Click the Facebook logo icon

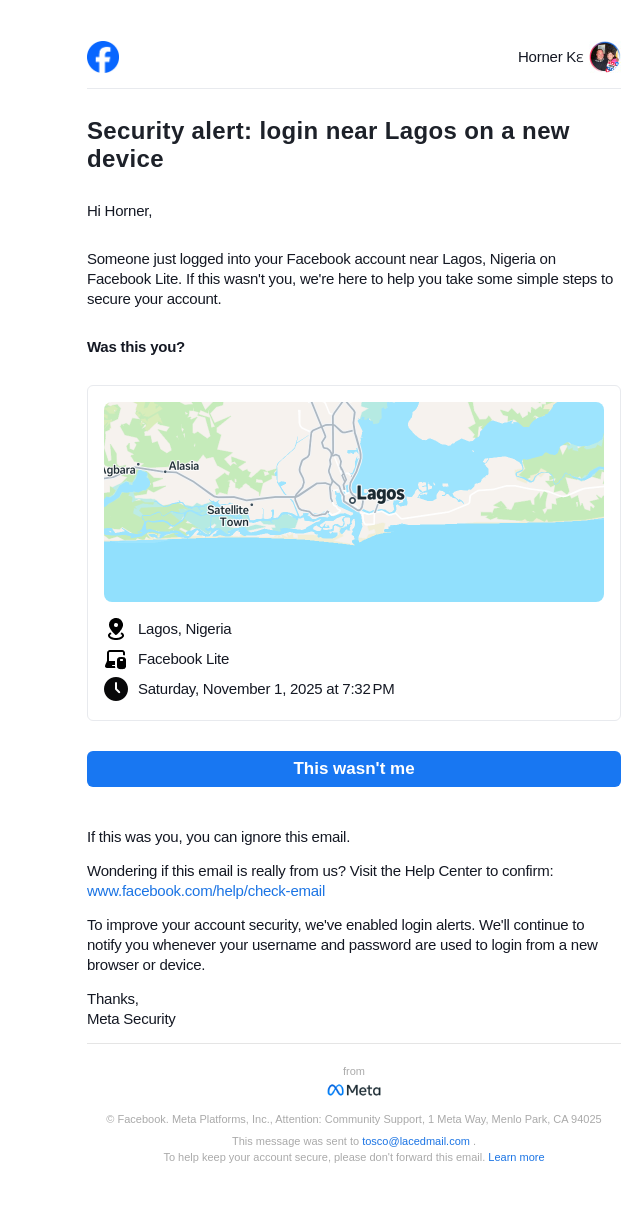(103, 57)
